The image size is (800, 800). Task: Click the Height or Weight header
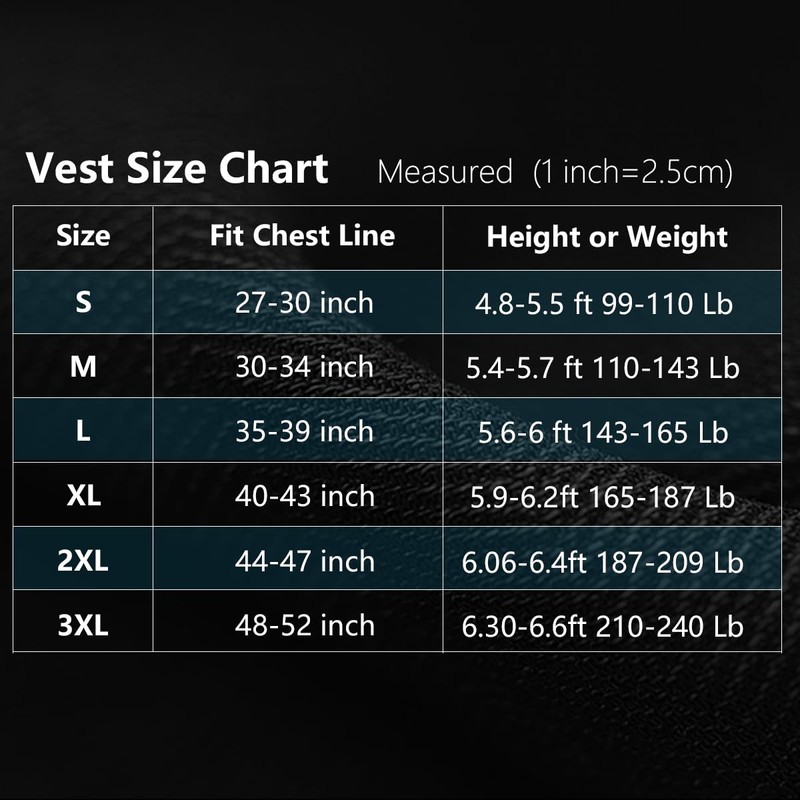coord(607,237)
